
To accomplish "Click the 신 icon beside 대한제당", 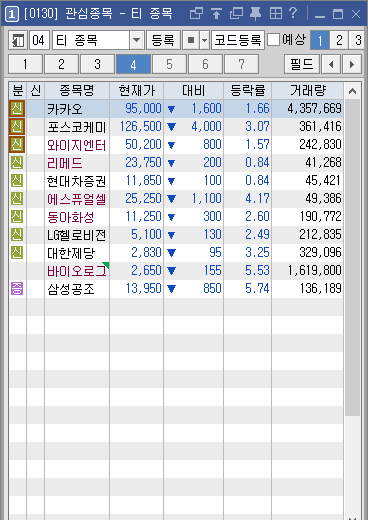I will 17,253.
